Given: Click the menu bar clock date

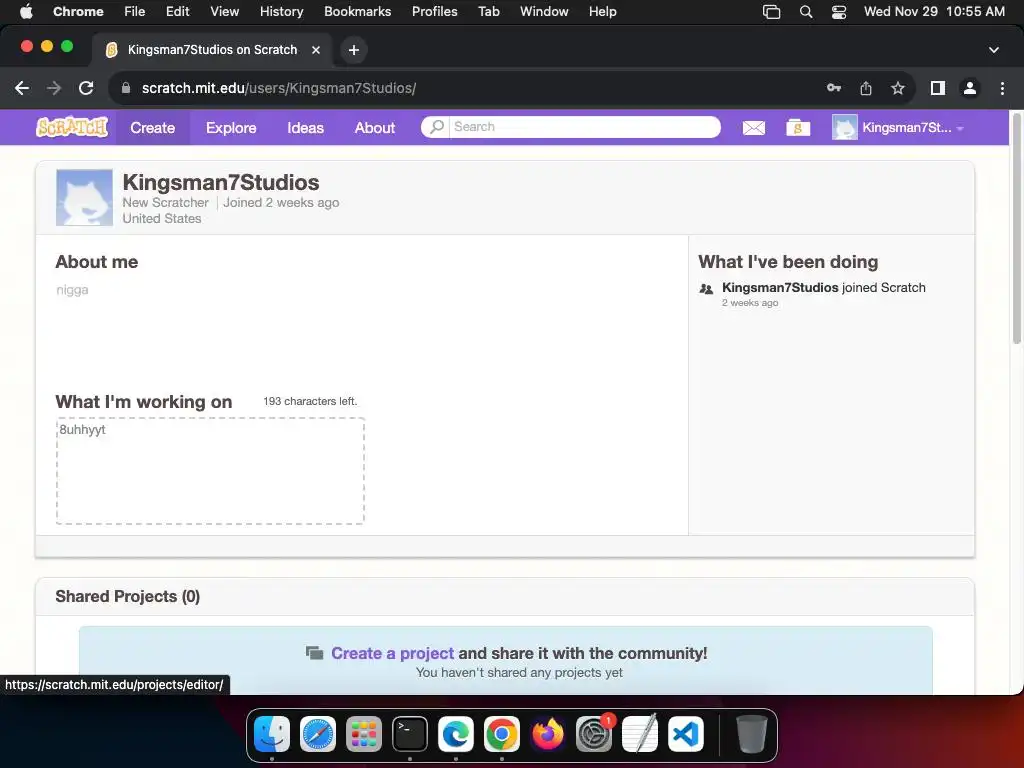Looking at the screenshot, I should pyautogui.click(x=934, y=11).
